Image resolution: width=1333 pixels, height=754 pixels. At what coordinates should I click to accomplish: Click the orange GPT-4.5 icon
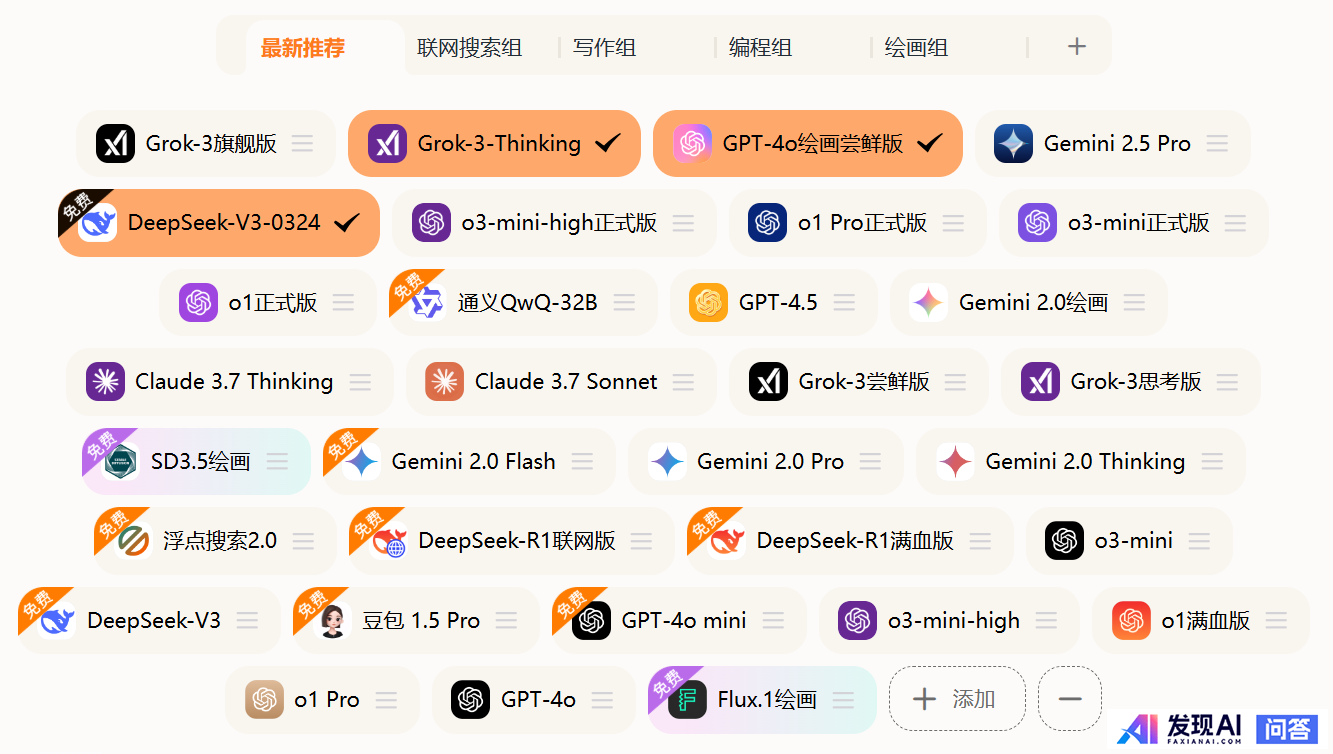click(708, 302)
